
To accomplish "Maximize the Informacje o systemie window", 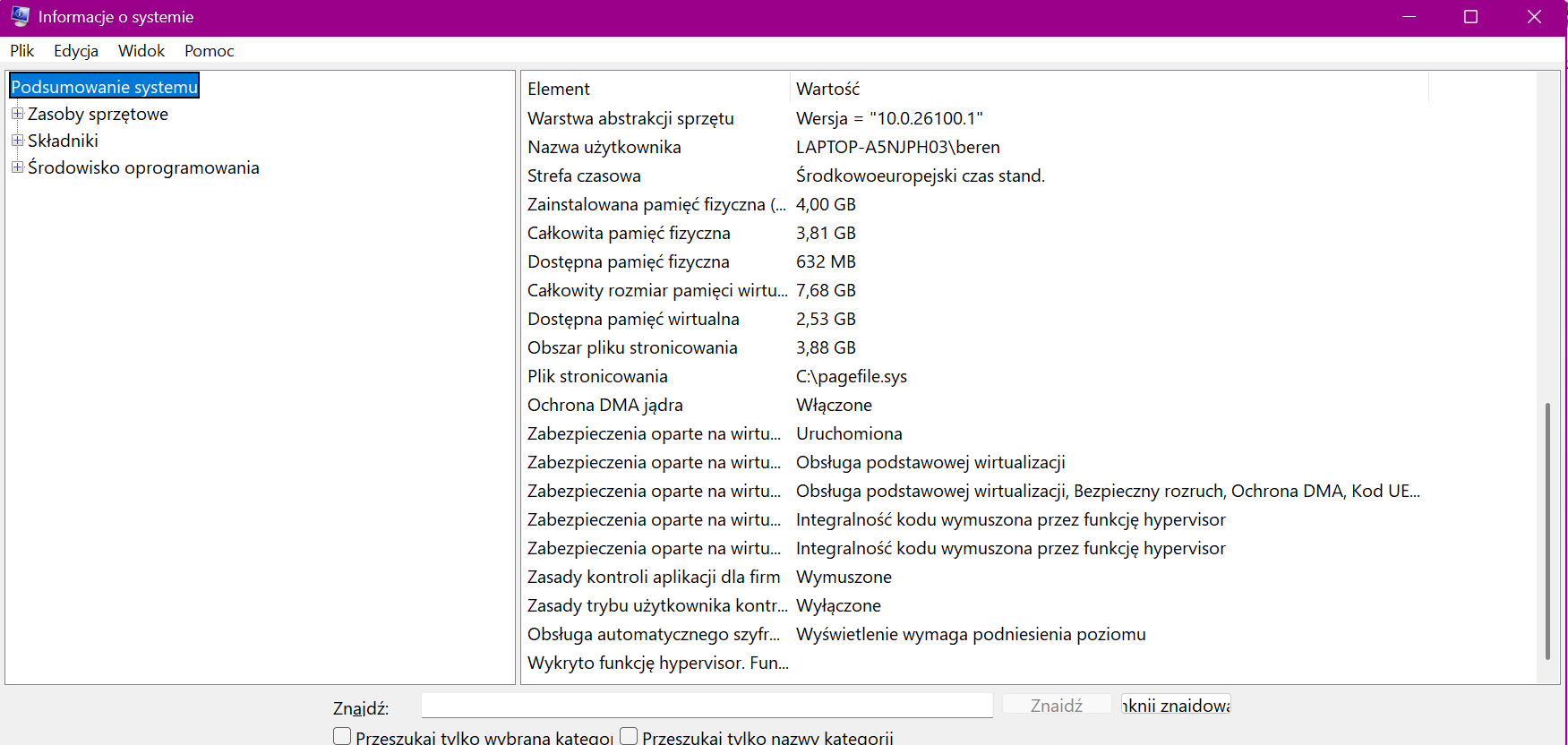I will point(1470,17).
